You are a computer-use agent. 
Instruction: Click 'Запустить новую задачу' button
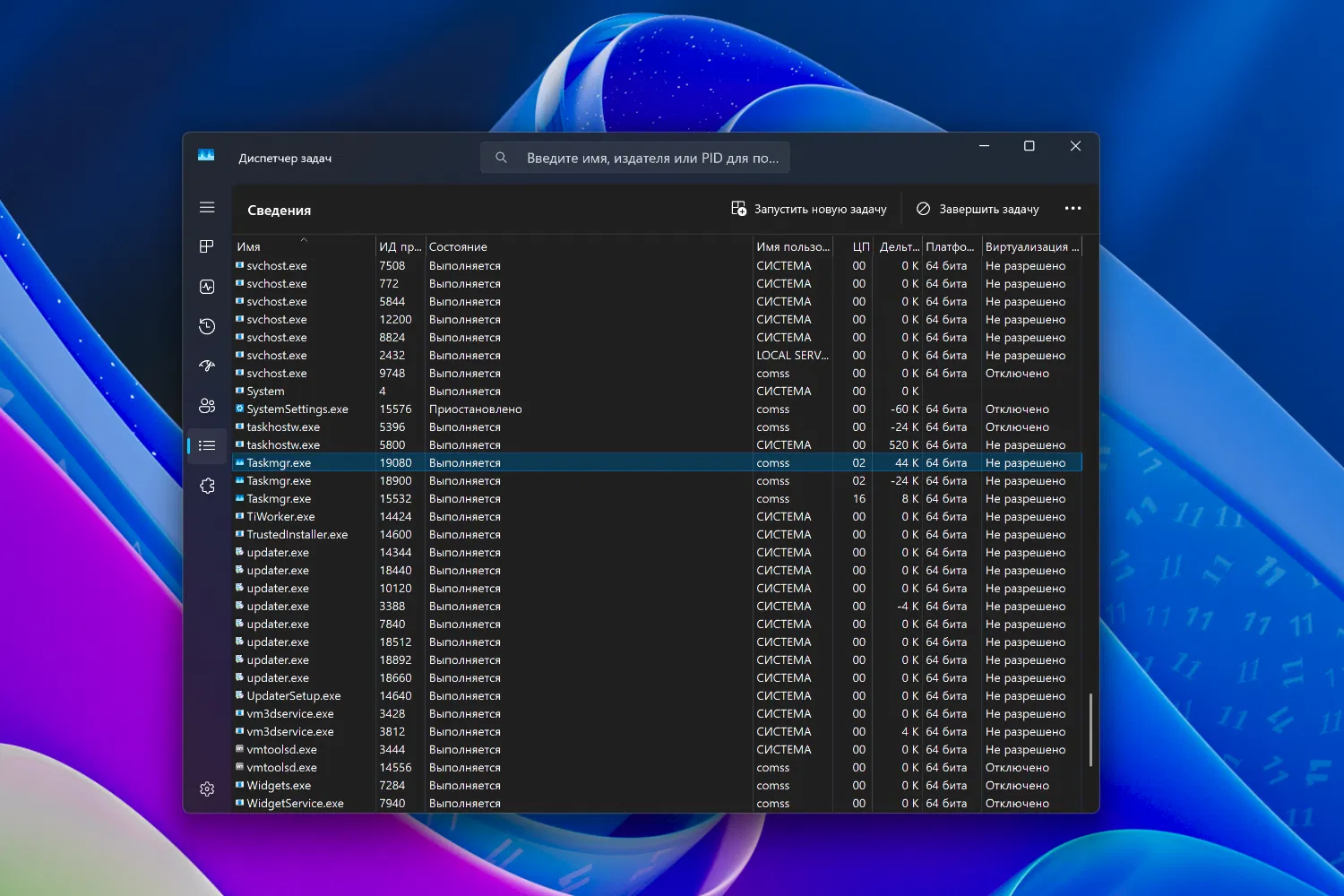tap(809, 209)
